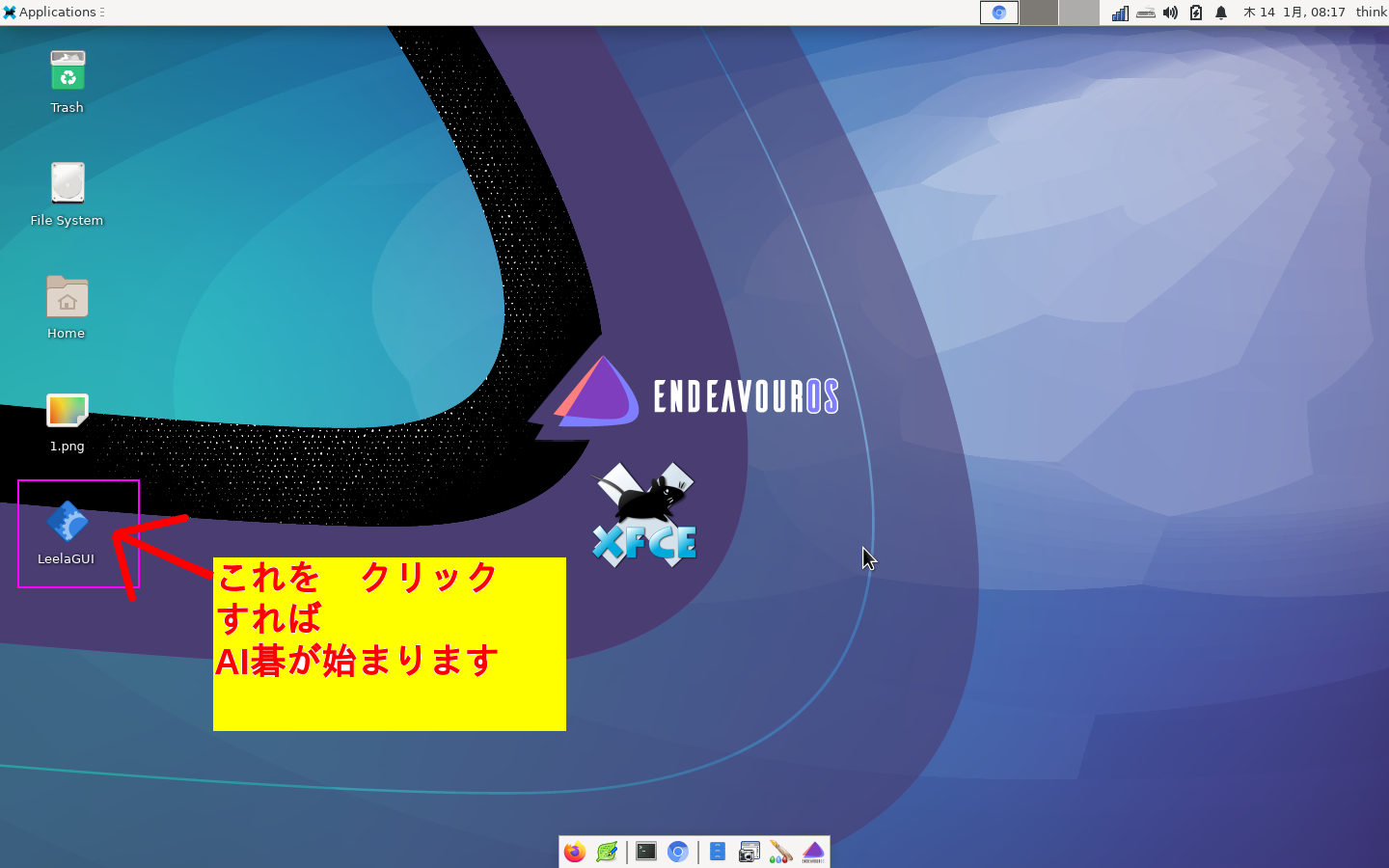This screenshot has height=868, width=1389.
Task: Open the Home folder icon
Action: coord(68,307)
